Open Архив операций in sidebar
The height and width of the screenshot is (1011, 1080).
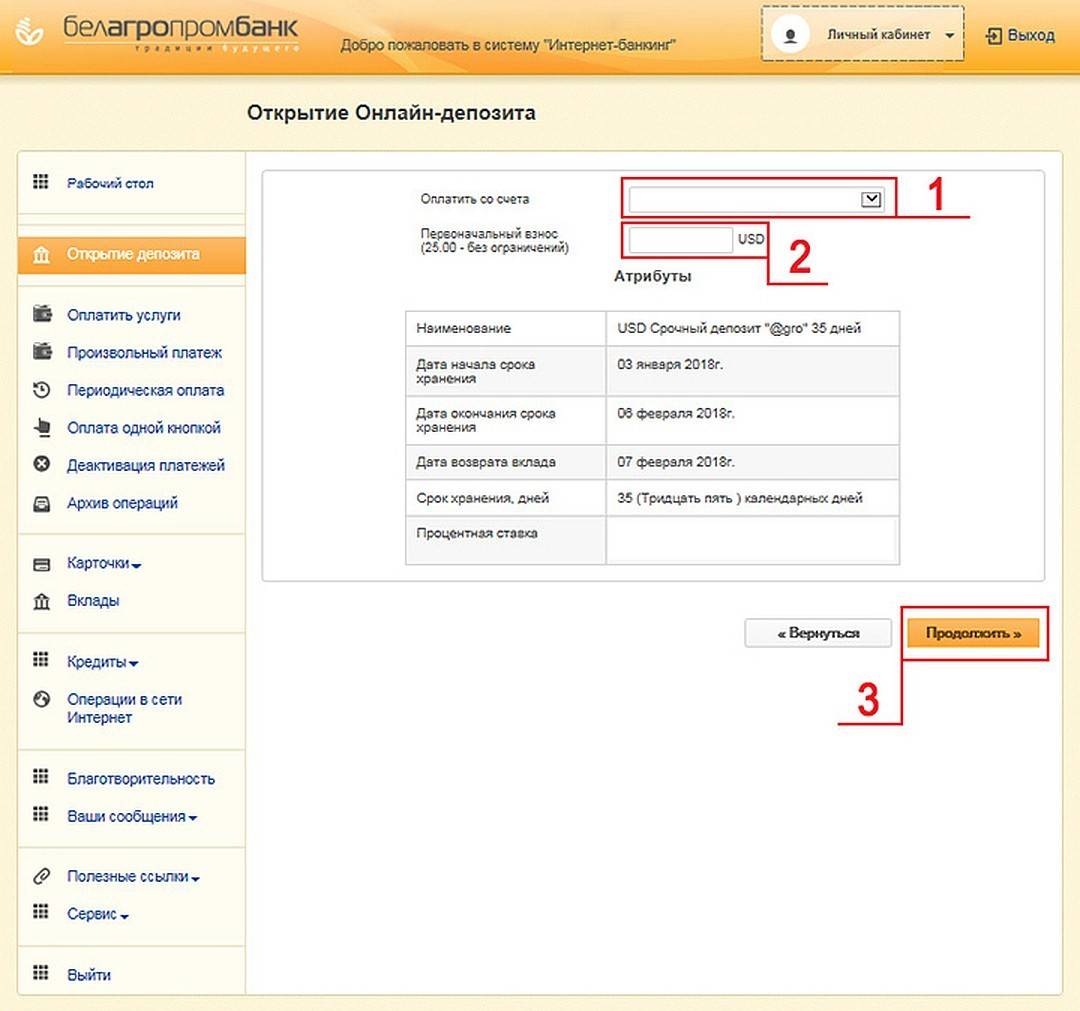[122, 503]
